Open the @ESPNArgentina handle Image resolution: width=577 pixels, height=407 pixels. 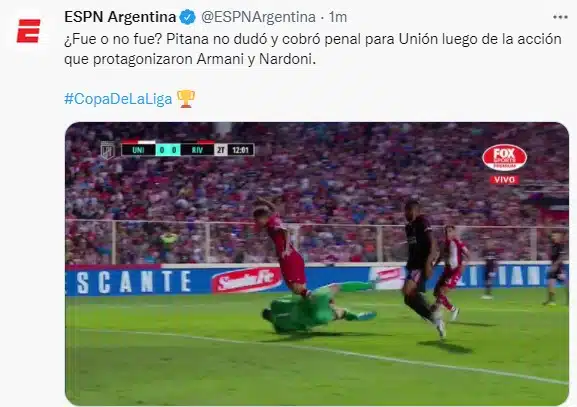tap(258, 17)
